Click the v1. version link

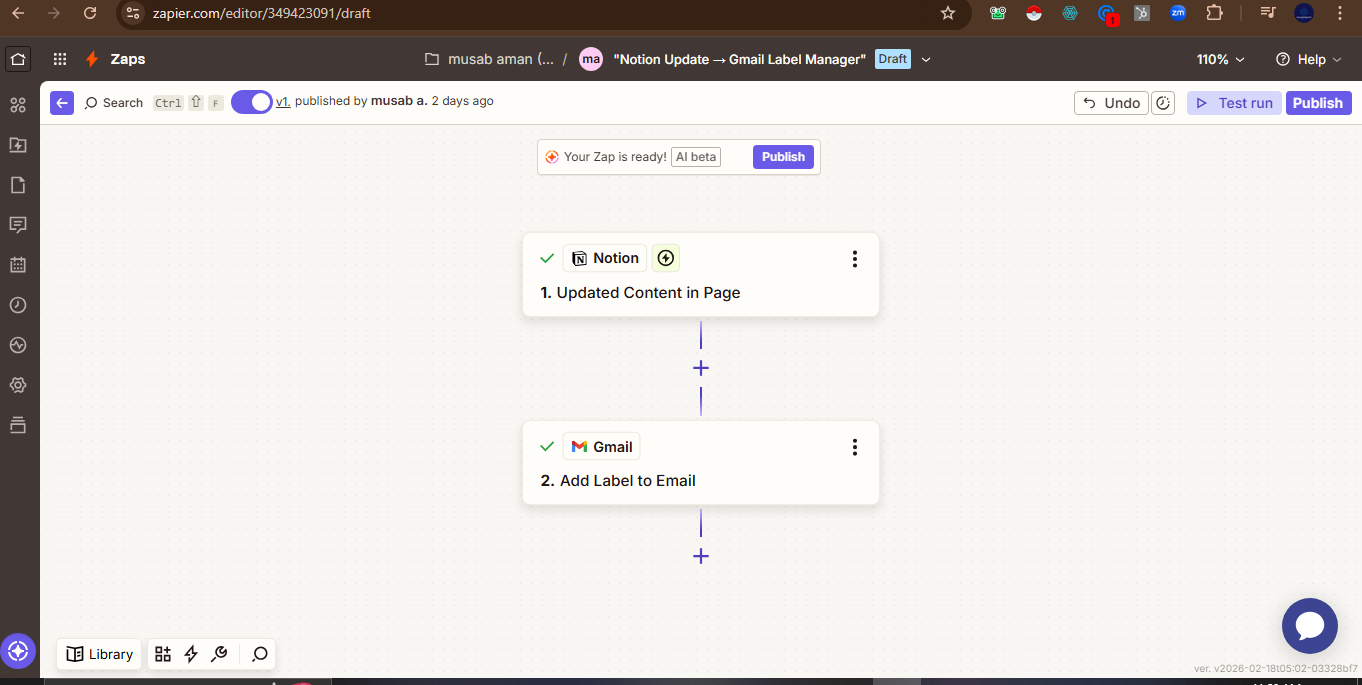[283, 102]
